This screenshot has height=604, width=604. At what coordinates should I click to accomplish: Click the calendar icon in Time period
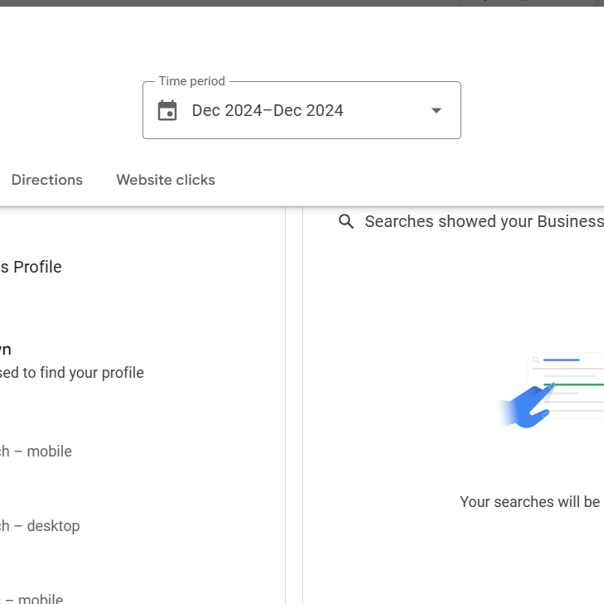(x=167, y=111)
